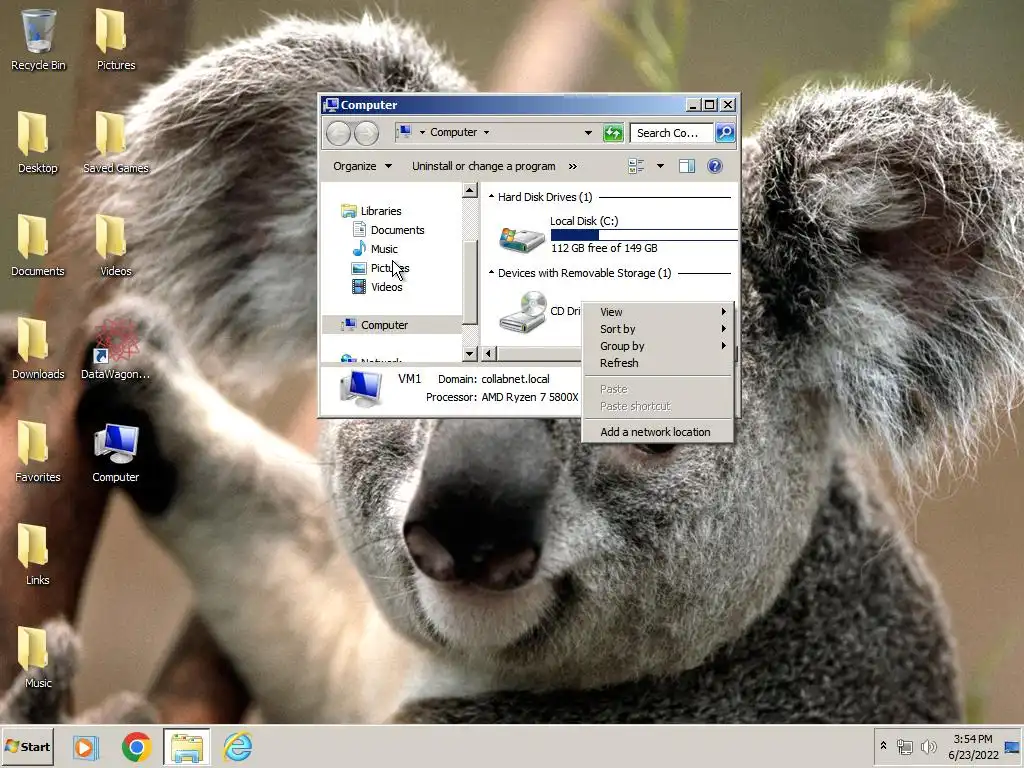1024x768 pixels.
Task: Show more toolbar commands chevron
Action: tap(573, 167)
